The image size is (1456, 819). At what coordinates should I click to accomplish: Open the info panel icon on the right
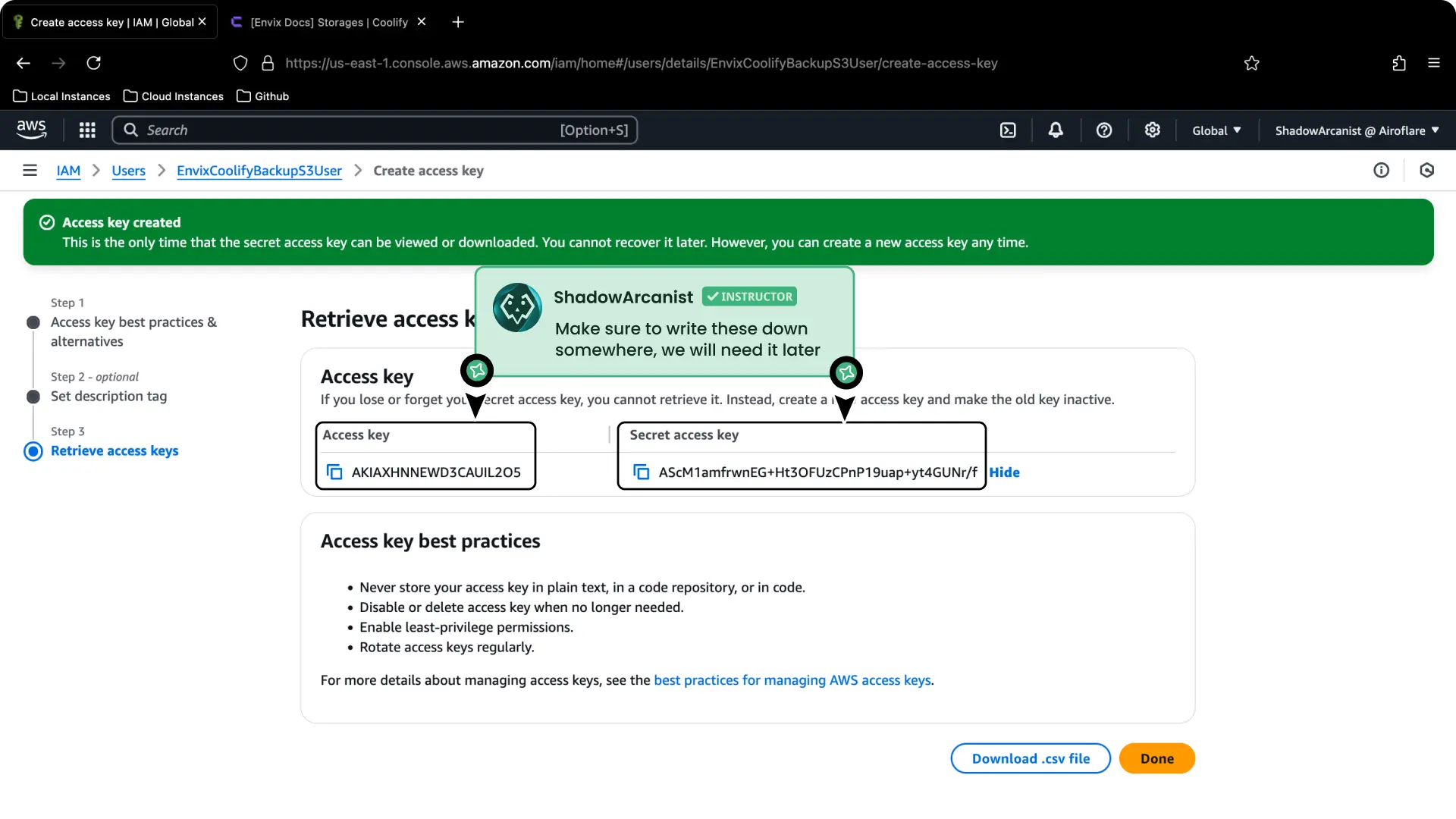click(1381, 170)
